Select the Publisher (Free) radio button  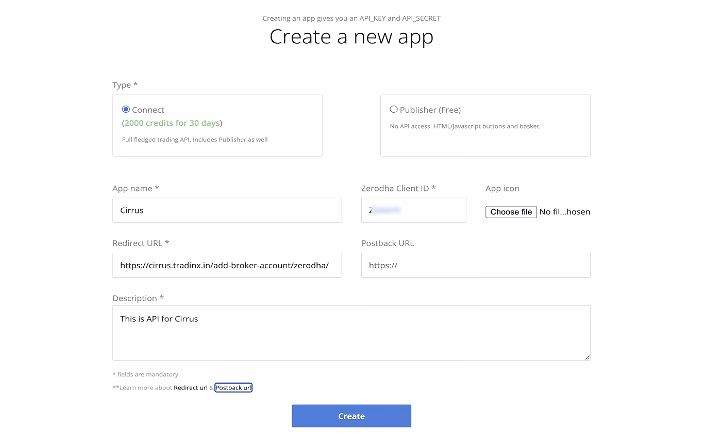click(394, 109)
